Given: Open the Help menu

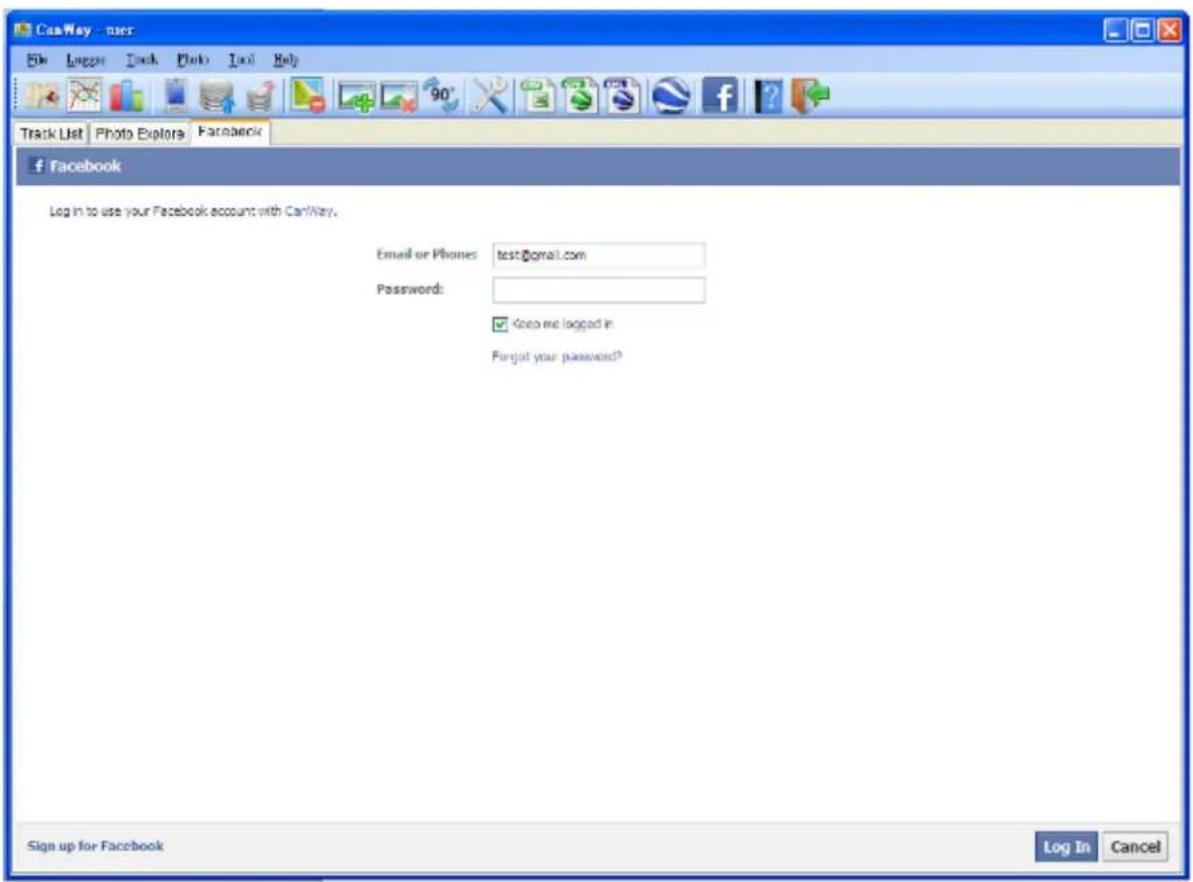Looking at the screenshot, I should pyautogui.click(x=285, y=59).
